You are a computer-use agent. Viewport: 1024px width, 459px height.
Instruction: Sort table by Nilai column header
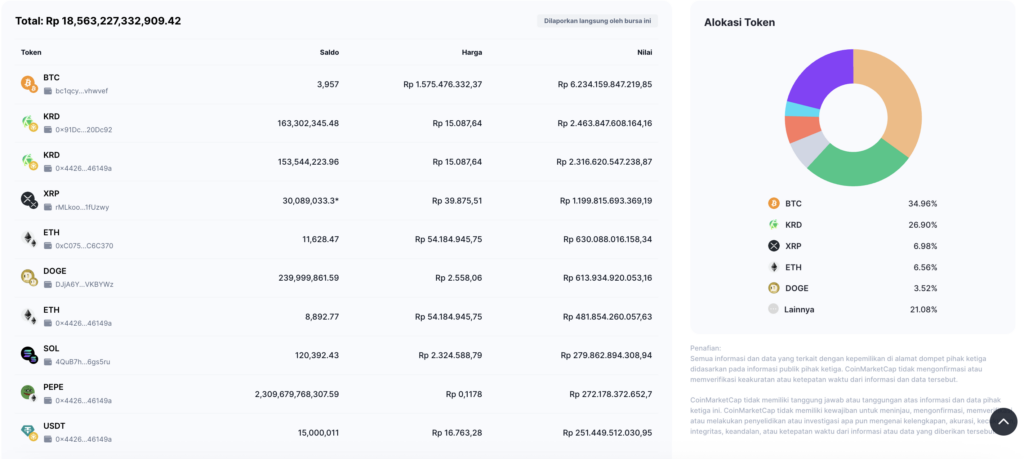646,52
